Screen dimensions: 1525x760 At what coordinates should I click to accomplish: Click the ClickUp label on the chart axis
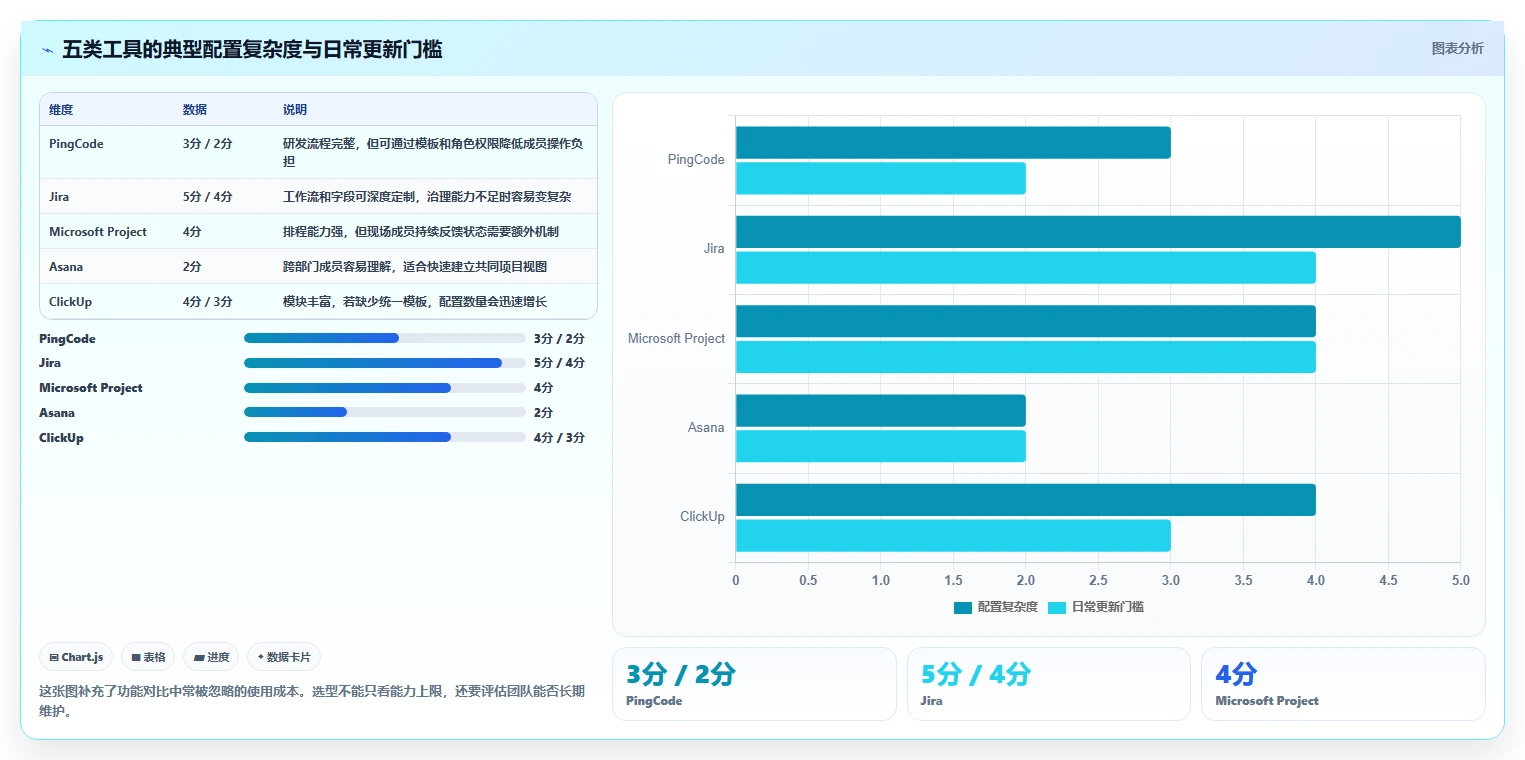(x=702, y=517)
